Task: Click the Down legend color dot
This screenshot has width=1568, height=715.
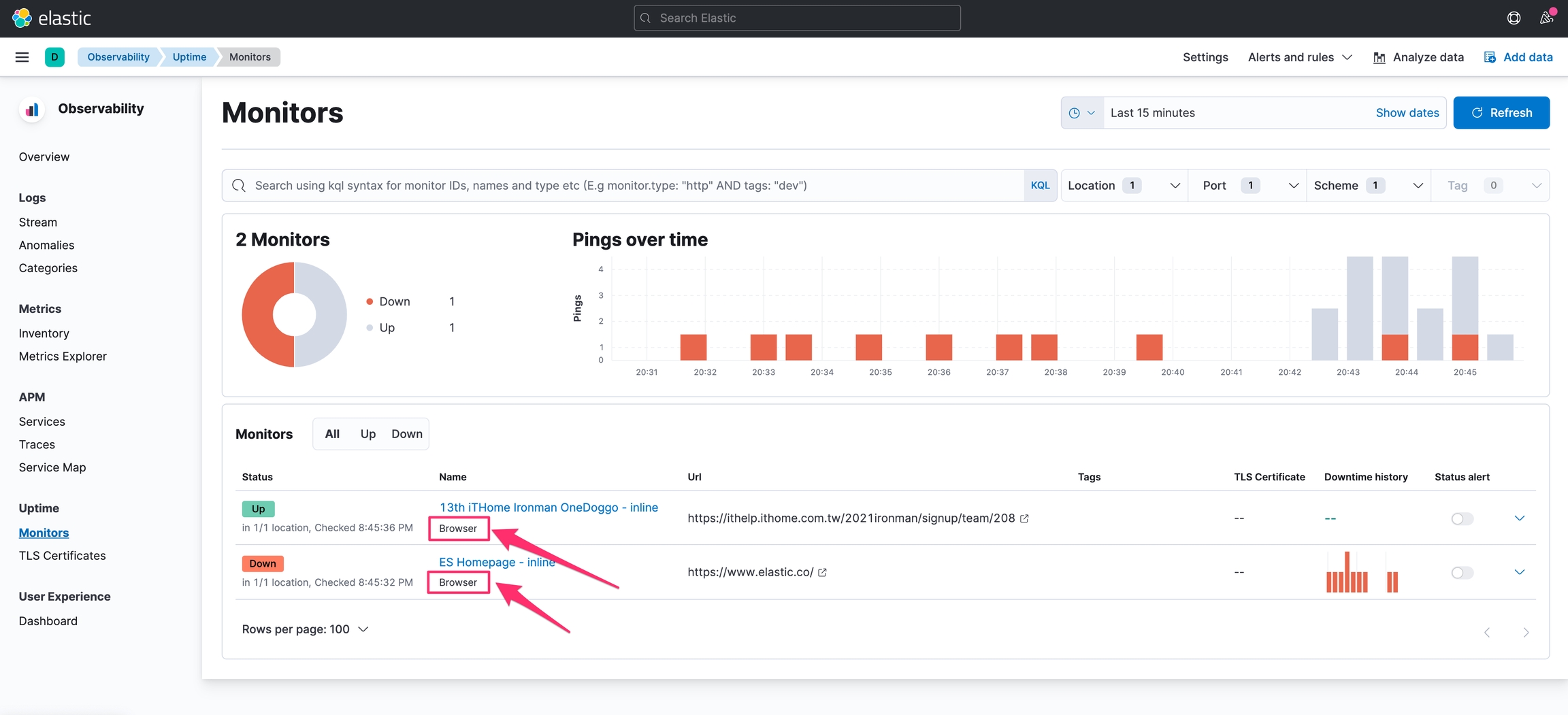Action: [370, 301]
